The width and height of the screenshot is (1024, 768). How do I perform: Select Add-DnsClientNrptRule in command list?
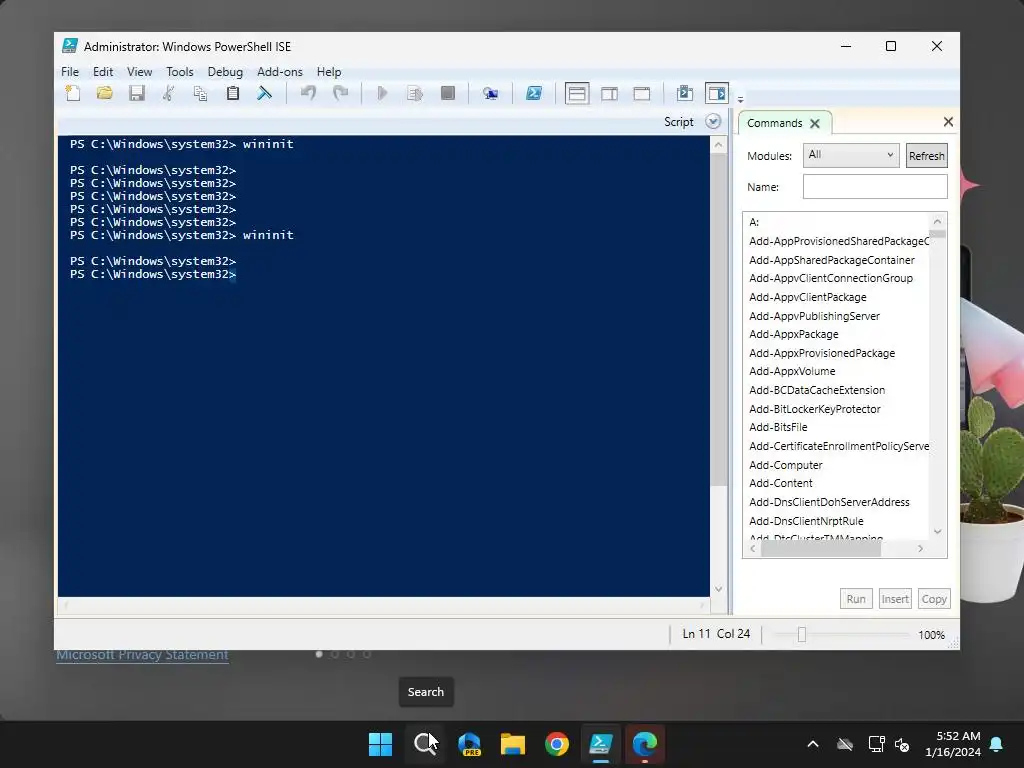pyautogui.click(x=806, y=521)
